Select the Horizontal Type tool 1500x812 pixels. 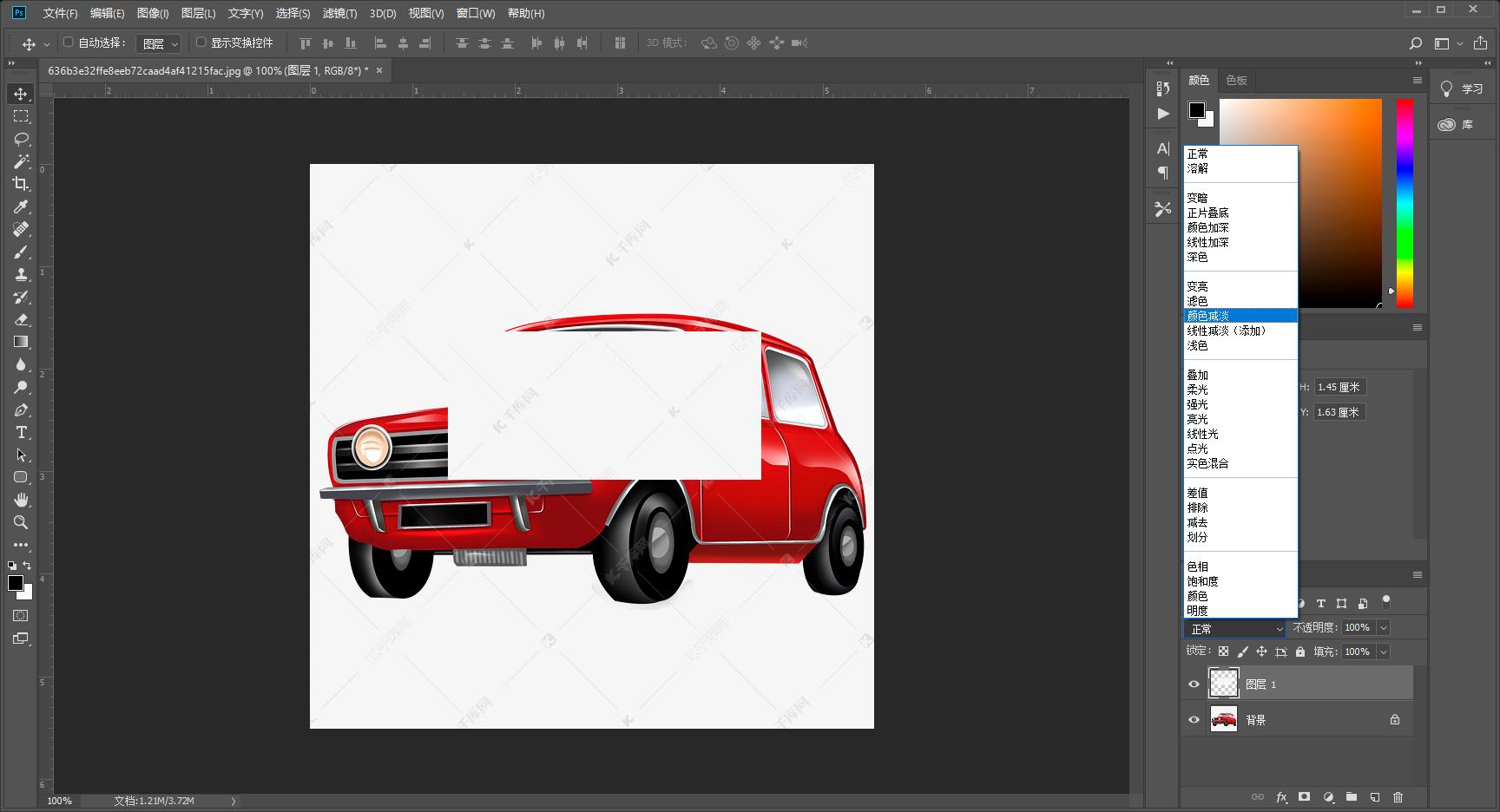click(21, 432)
